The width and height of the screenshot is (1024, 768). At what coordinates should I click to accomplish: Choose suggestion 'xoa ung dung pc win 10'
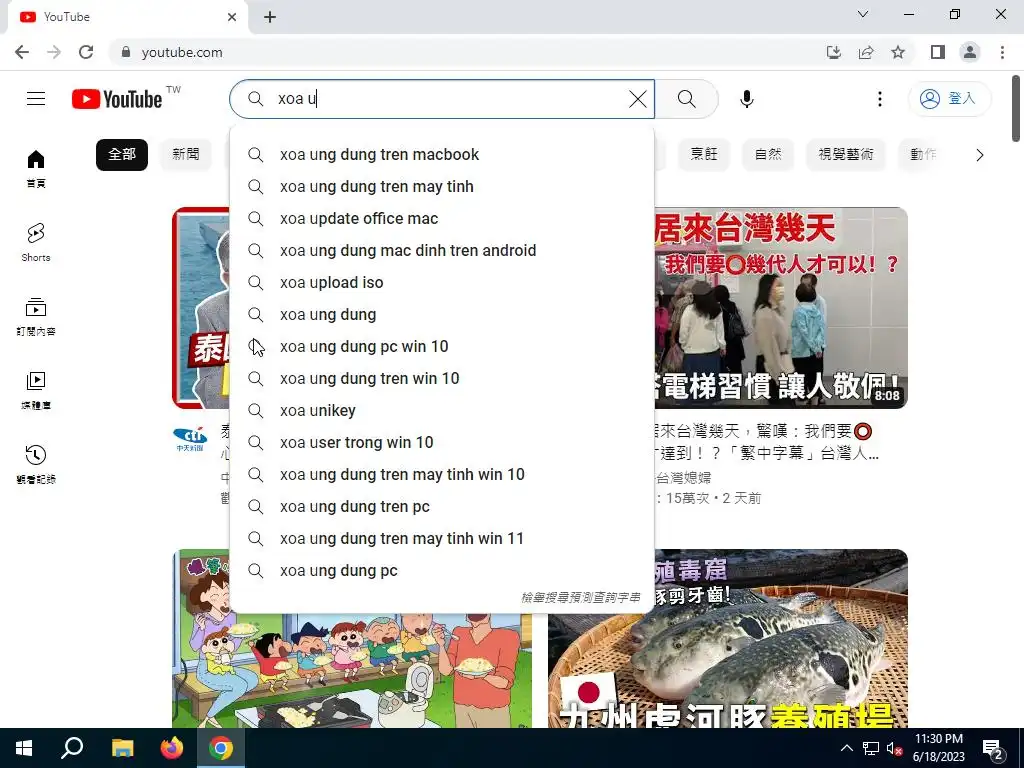click(x=442, y=347)
